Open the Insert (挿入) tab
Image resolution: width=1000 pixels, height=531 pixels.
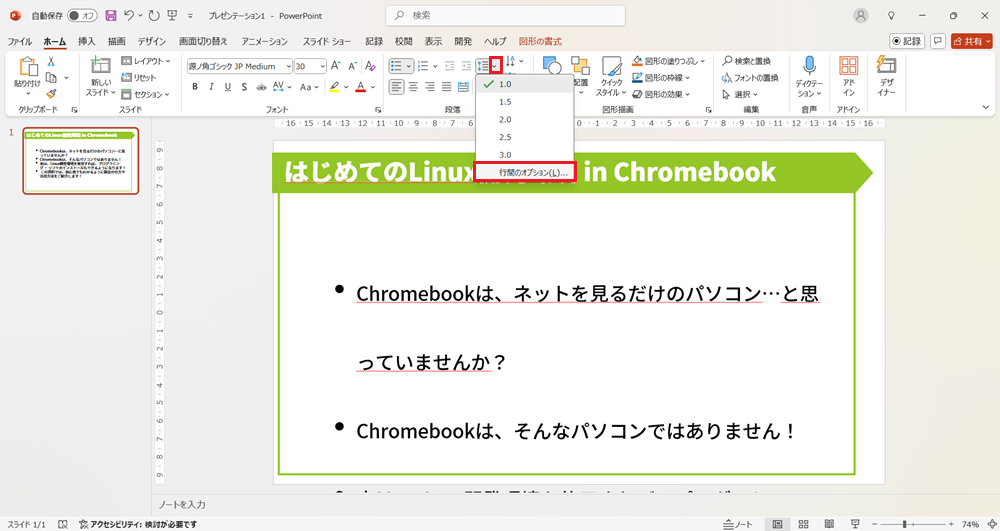[87, 41]
